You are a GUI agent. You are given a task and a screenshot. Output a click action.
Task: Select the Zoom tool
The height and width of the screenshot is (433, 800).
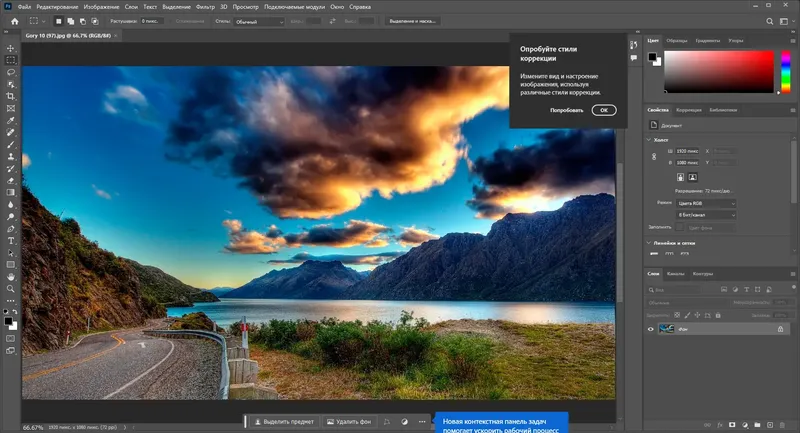pyautogui.click(x=11, y=289)
